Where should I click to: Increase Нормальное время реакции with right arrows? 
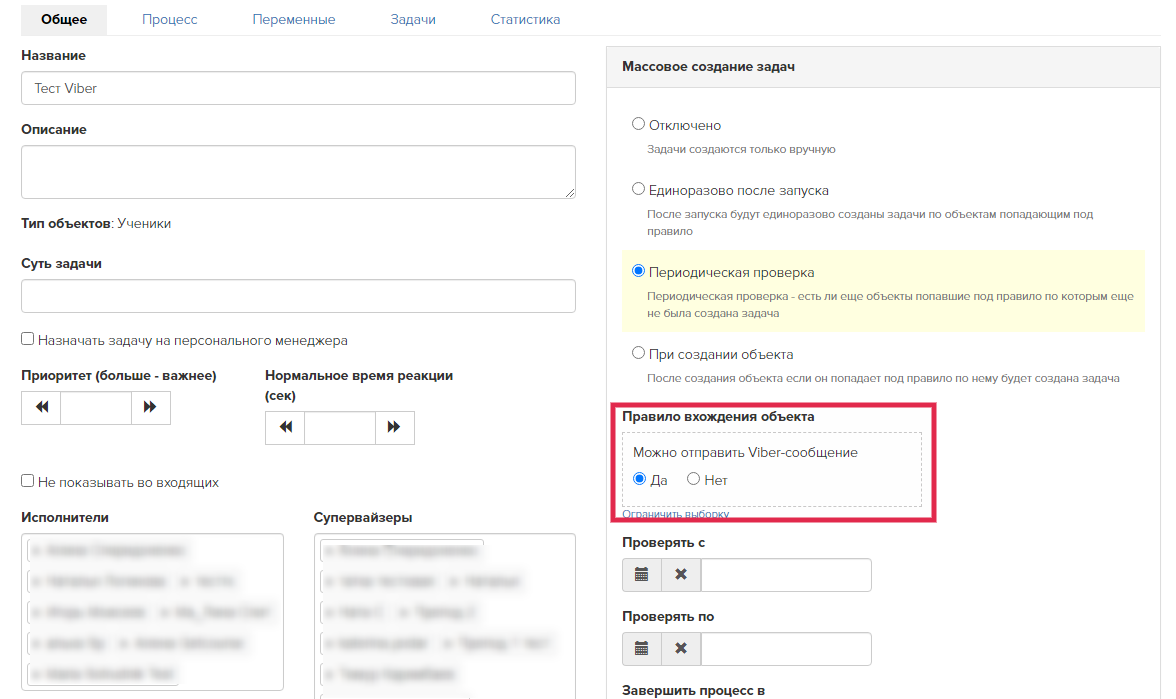click(x=394, y=427)
